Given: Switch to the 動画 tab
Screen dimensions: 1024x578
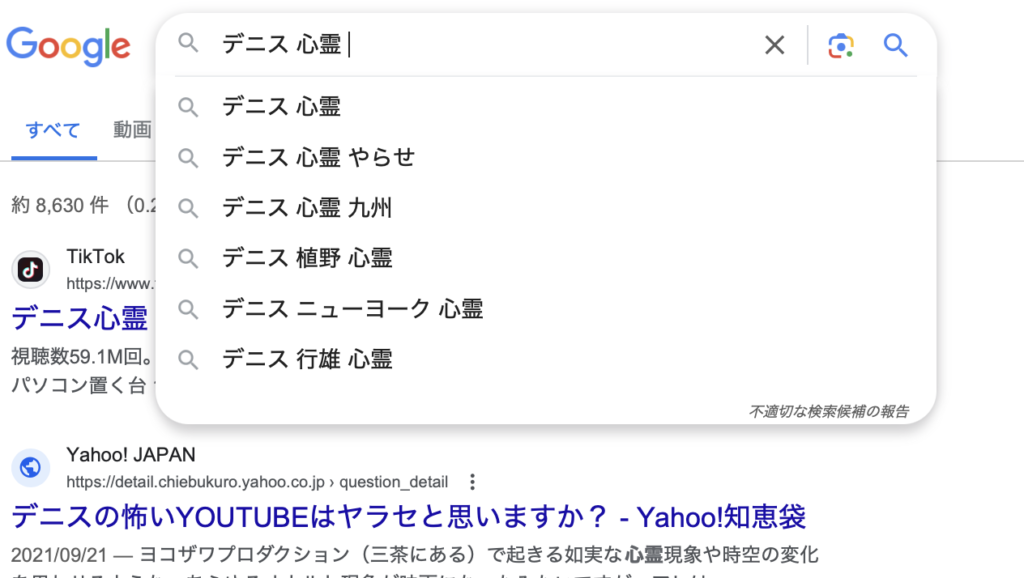Looking at the screenshot, I should pos(132,130).
